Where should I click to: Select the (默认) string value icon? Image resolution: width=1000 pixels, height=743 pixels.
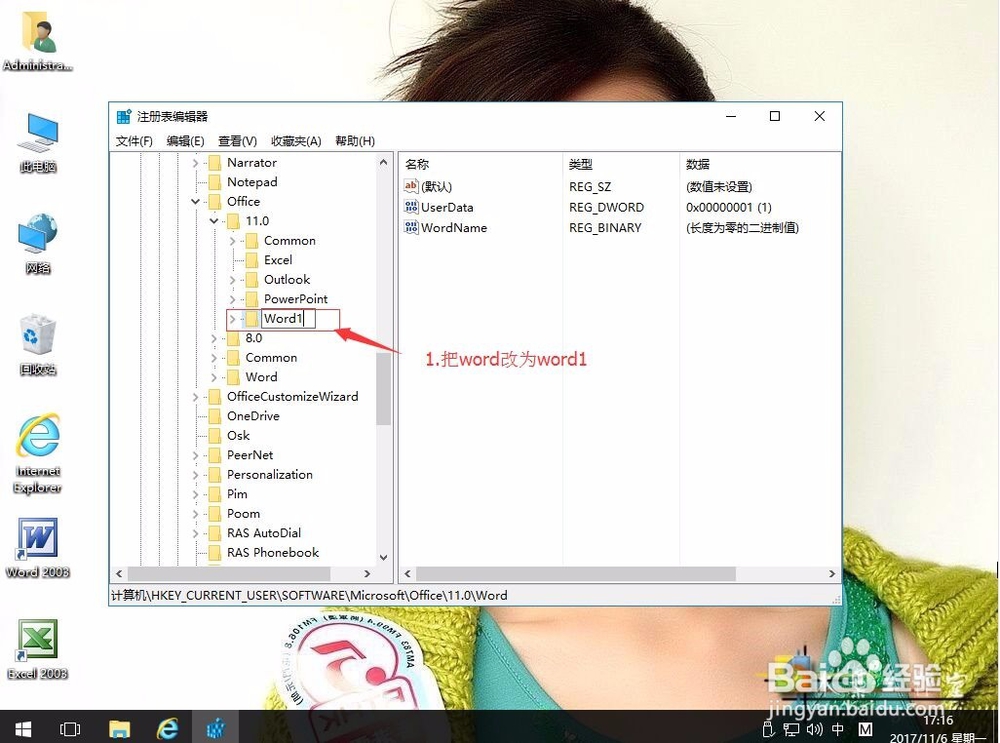tap(411, 186)
